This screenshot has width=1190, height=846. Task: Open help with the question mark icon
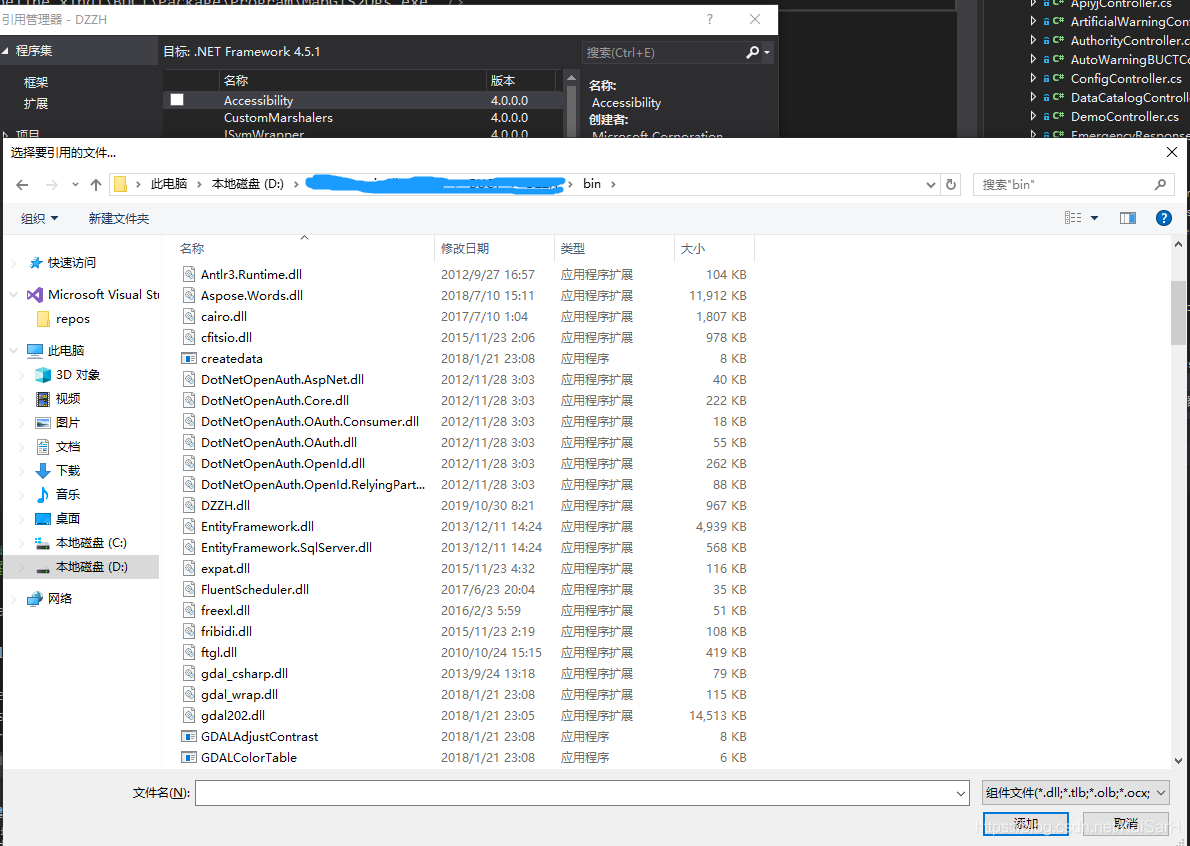[x=1163, y=219]
